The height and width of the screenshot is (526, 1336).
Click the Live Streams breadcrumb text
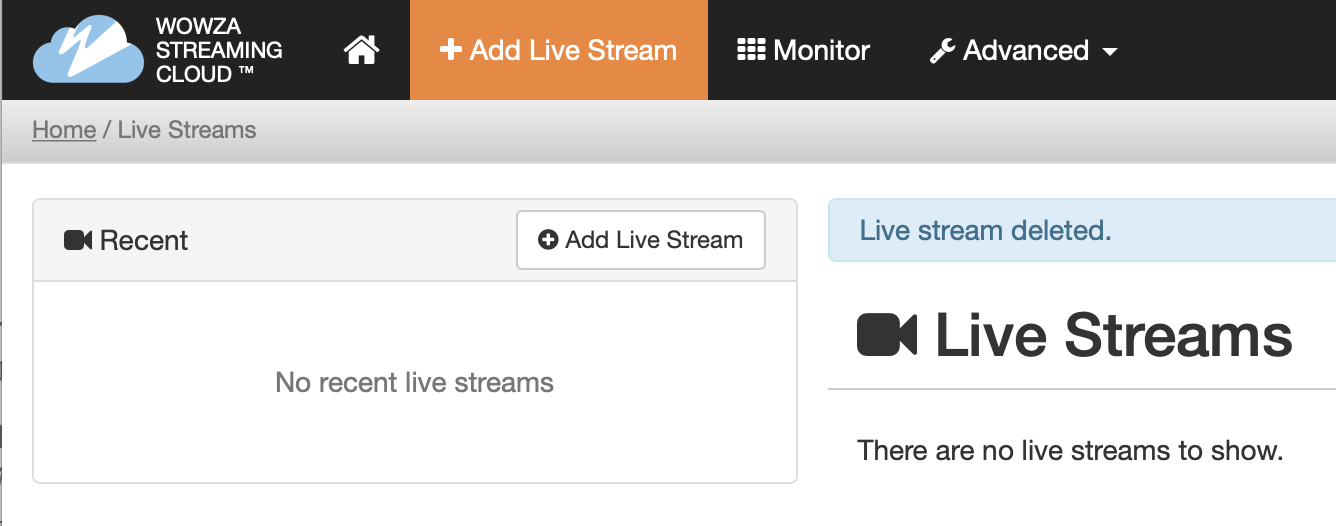pyautogui.click(x=187, y=130)
